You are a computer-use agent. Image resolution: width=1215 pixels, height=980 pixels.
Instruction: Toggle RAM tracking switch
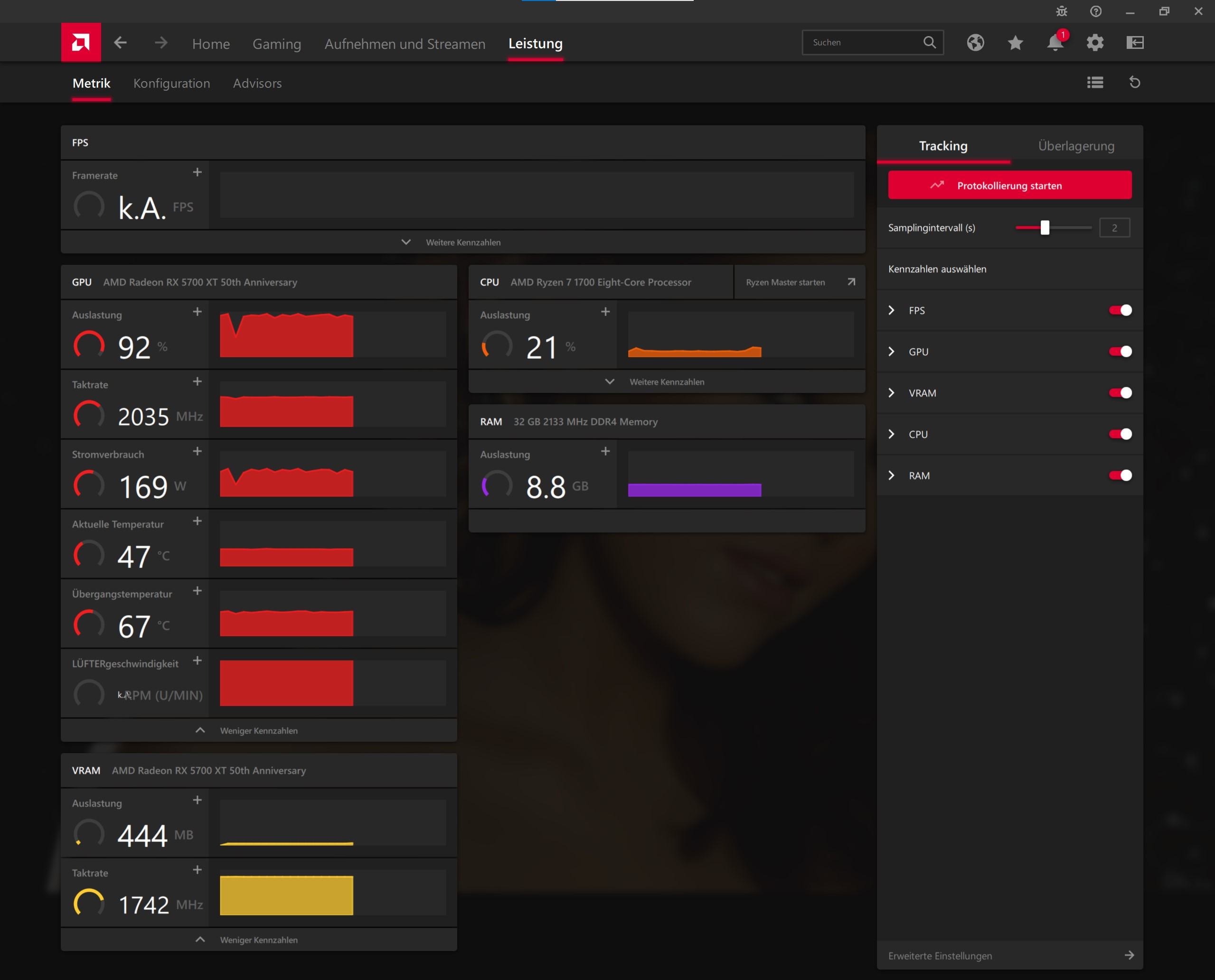pyautogui.click(x=1120, y=476)
